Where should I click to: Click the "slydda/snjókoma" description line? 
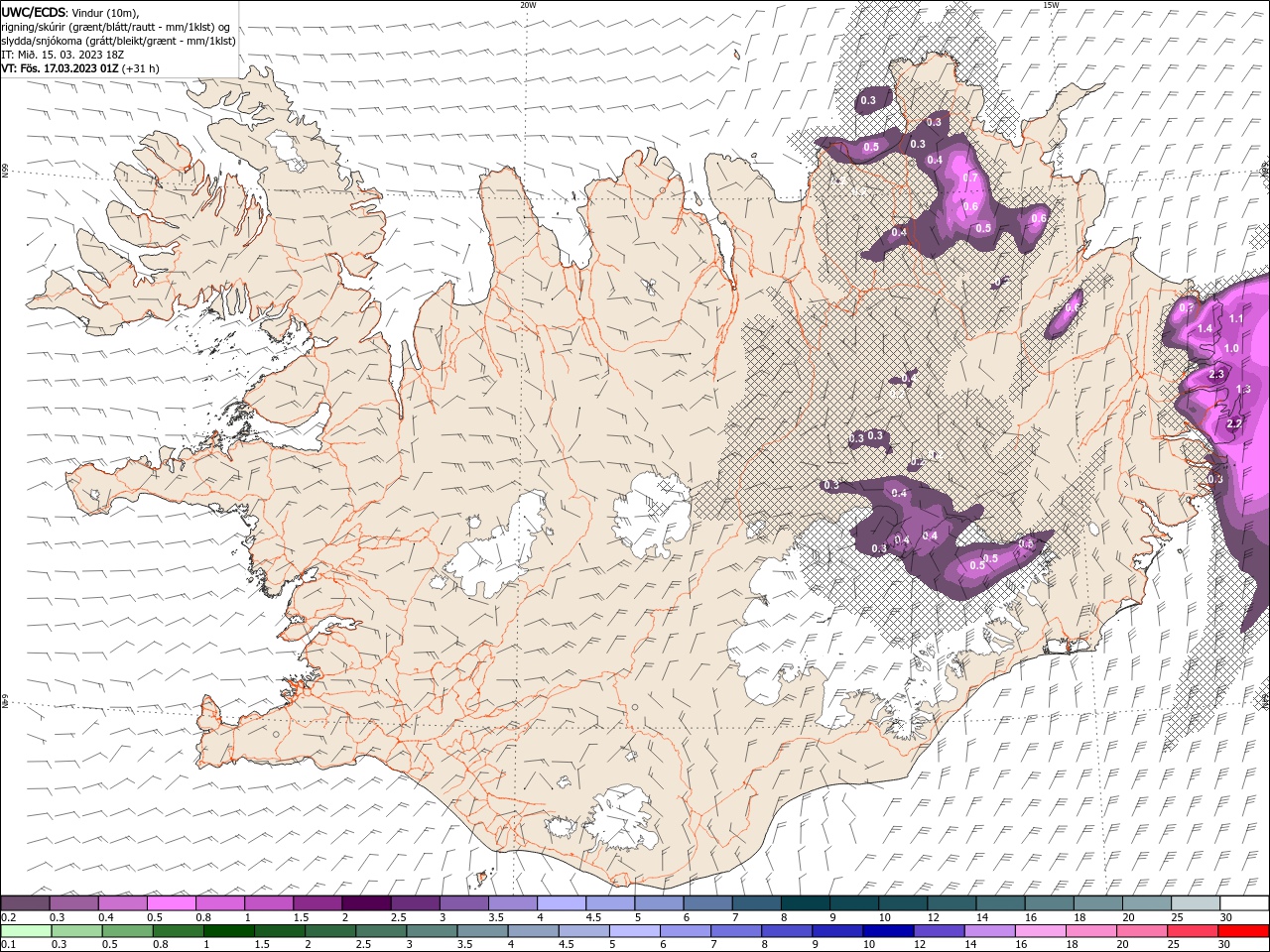point(119,41)
